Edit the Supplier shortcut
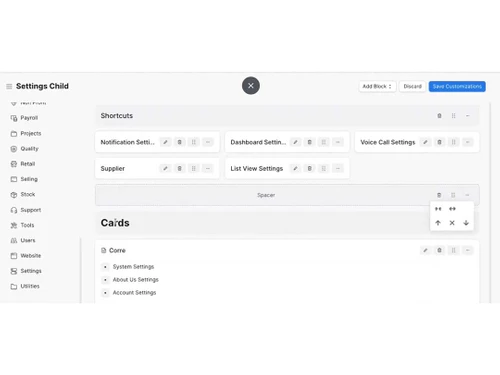Screen dimensions: 500x375 coord(165,168)
